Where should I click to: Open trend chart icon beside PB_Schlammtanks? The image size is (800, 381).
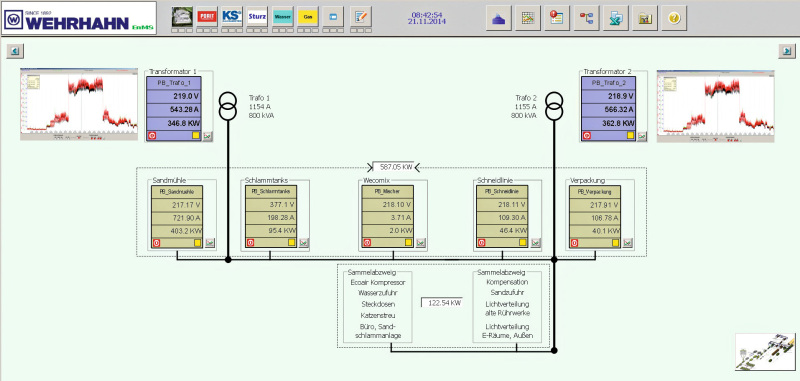coord(304,243)
